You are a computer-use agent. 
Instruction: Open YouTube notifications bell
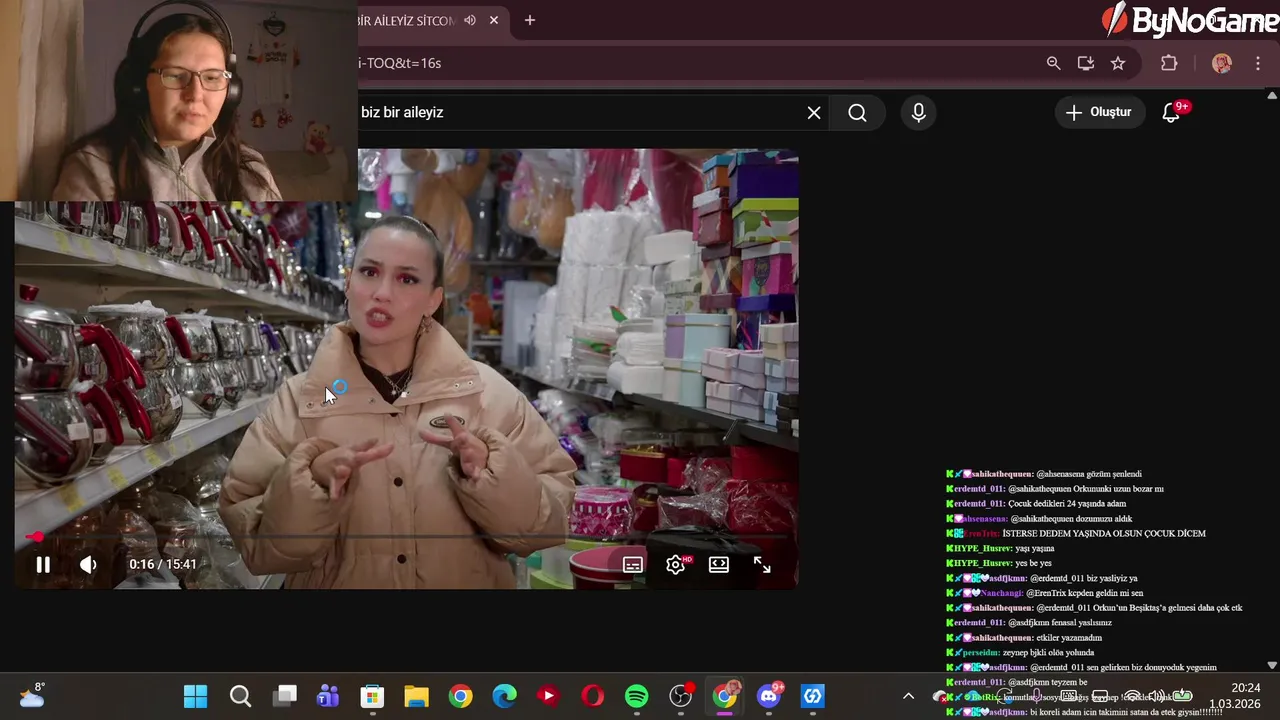[1171, 113]
